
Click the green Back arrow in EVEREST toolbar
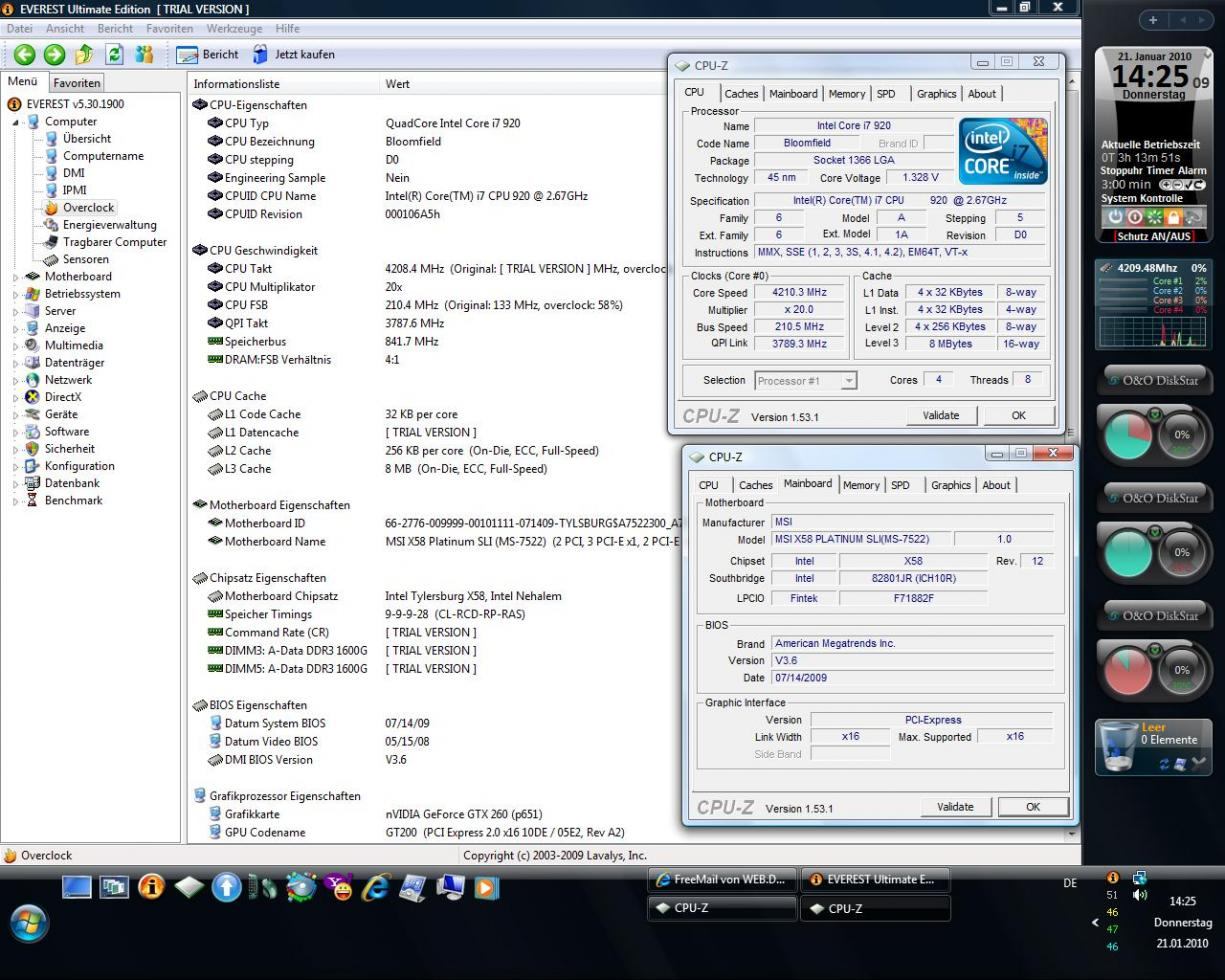coord(24,55)
